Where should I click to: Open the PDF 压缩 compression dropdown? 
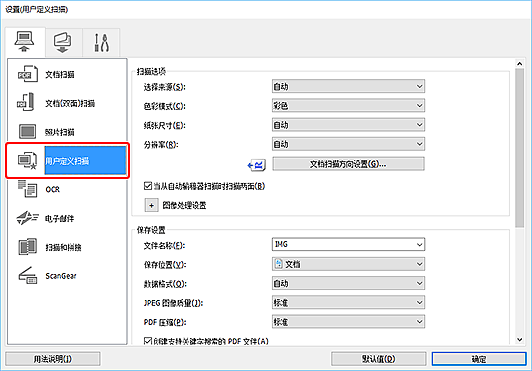348,321
